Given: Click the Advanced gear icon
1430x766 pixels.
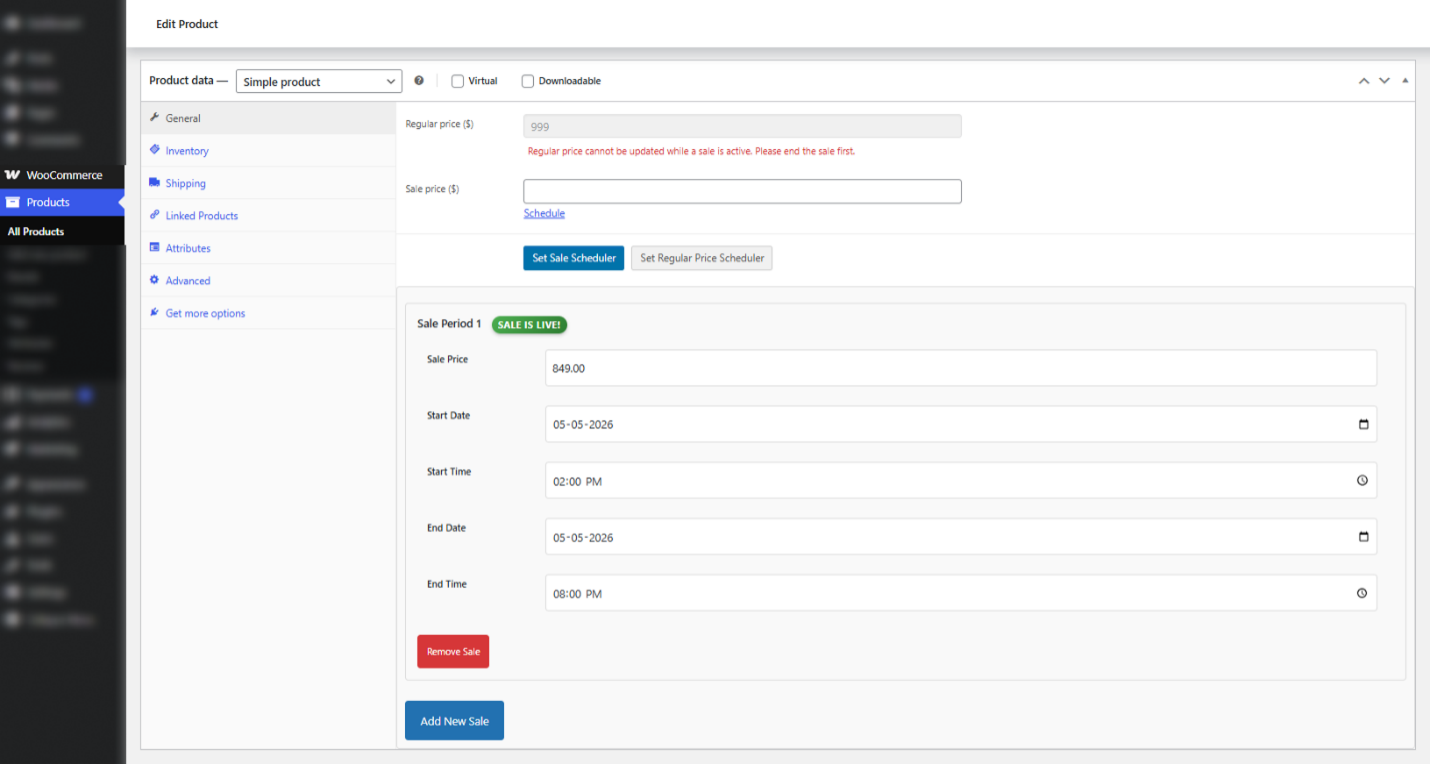Looking at the screenshot, I should (x=154, y=280).
